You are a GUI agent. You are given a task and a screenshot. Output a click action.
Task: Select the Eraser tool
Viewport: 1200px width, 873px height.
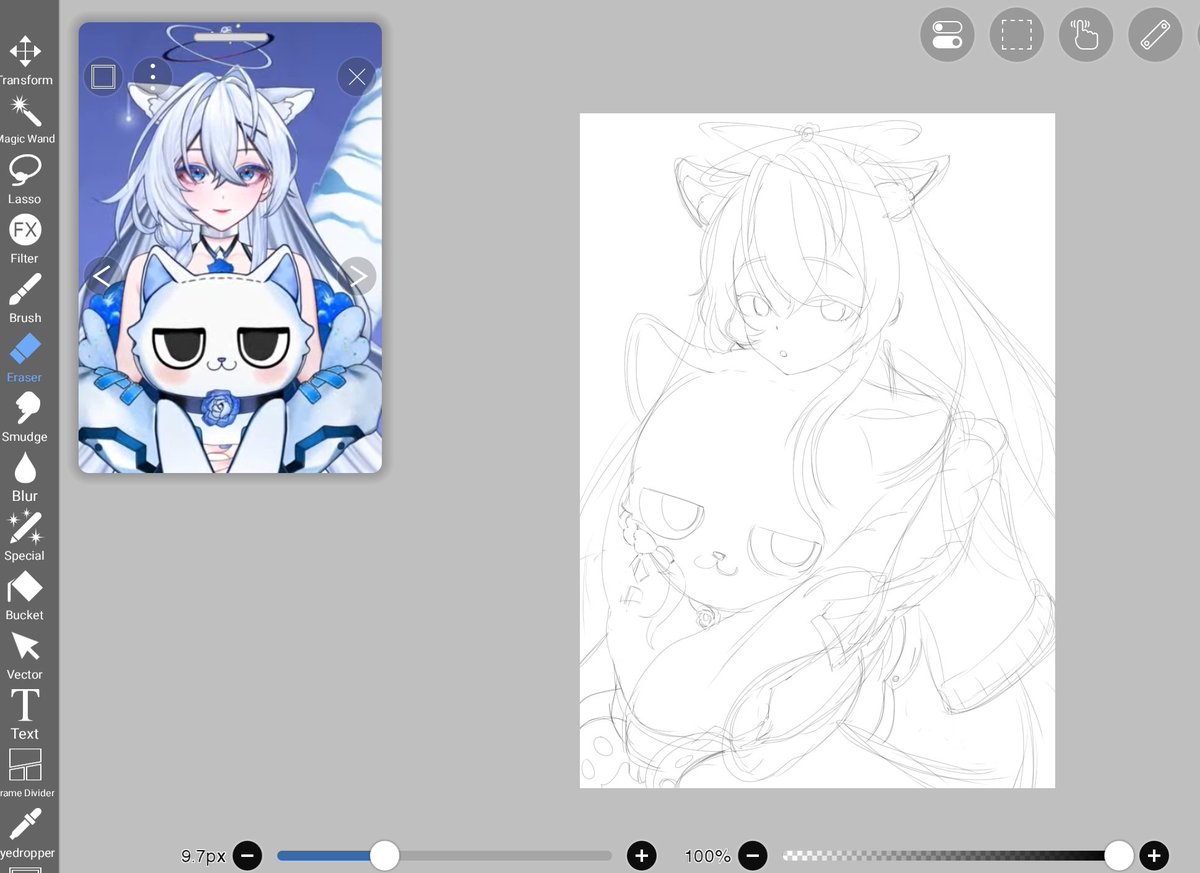pos(25,358)
